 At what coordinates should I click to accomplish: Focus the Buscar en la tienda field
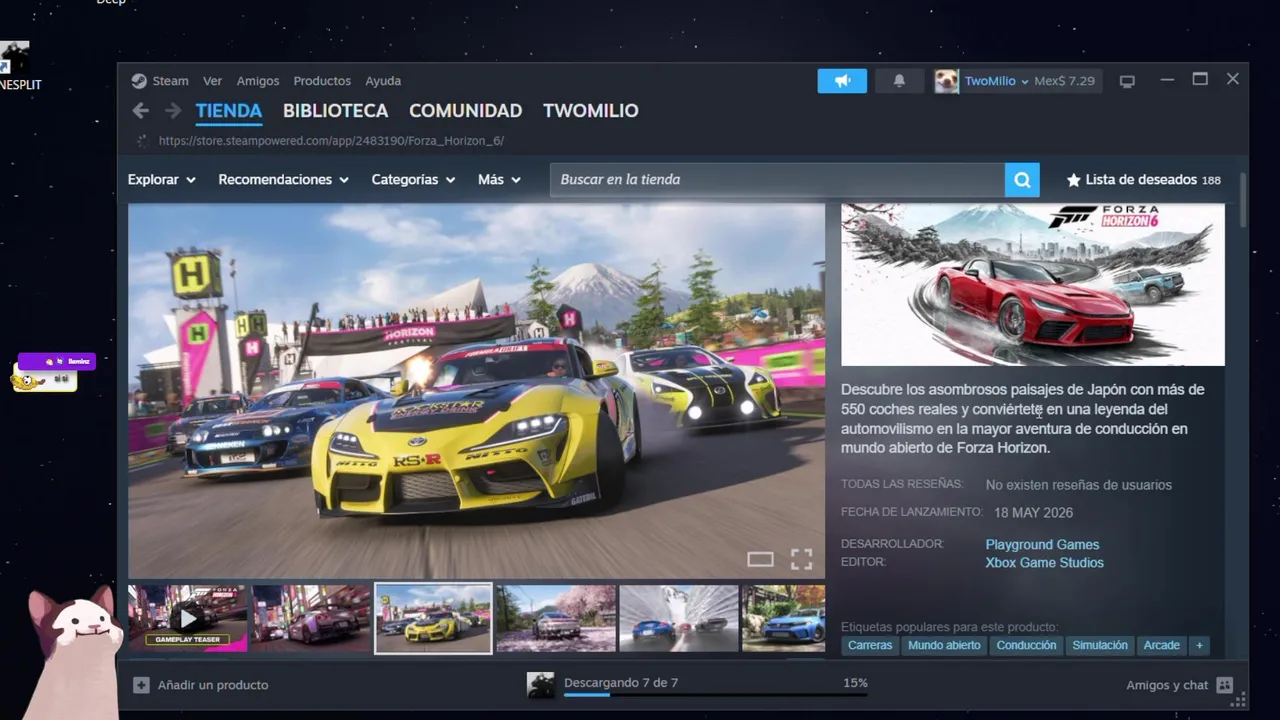(x=777, y=180)
